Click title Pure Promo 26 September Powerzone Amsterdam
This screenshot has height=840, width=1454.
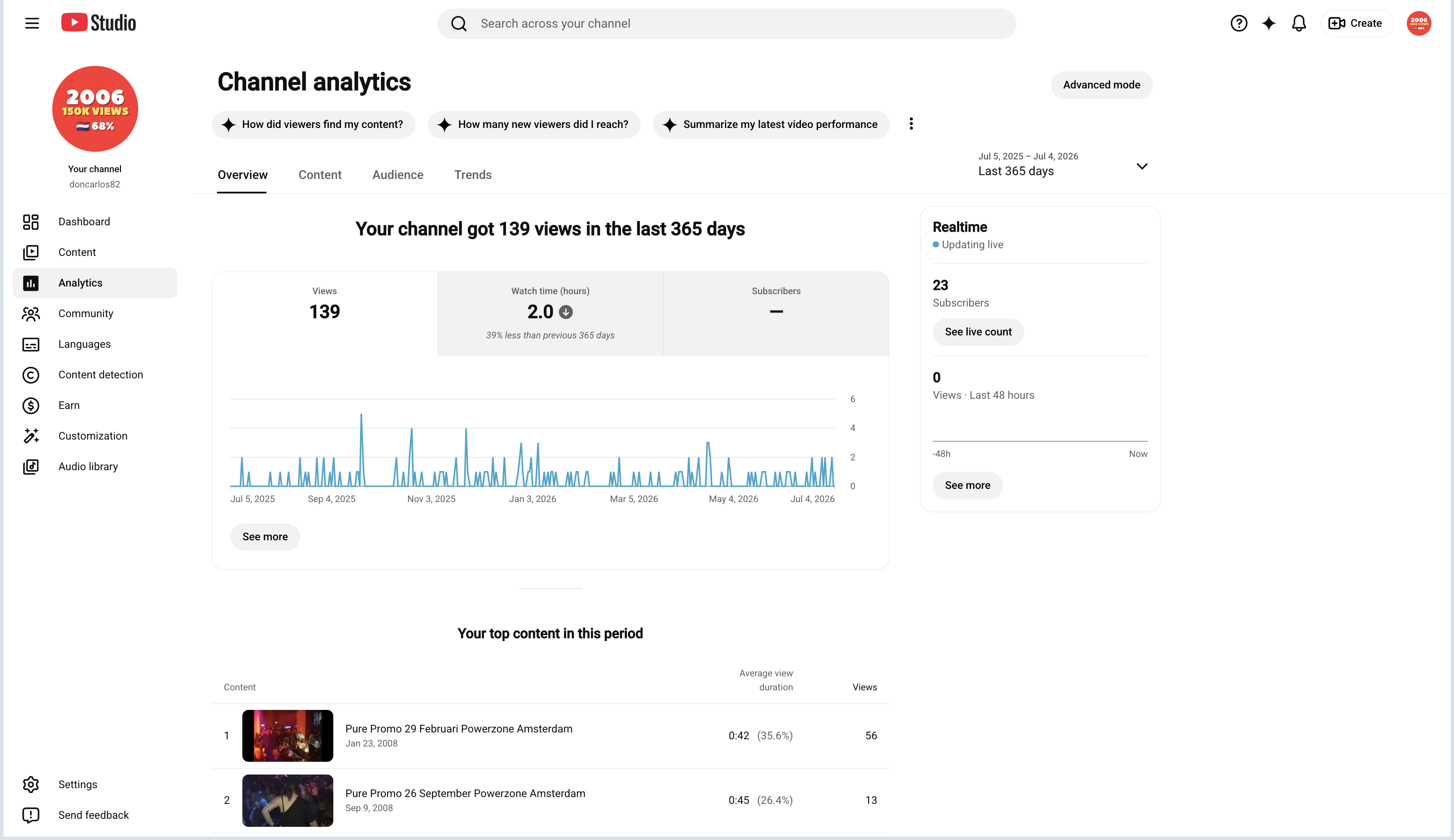(465, 793)
